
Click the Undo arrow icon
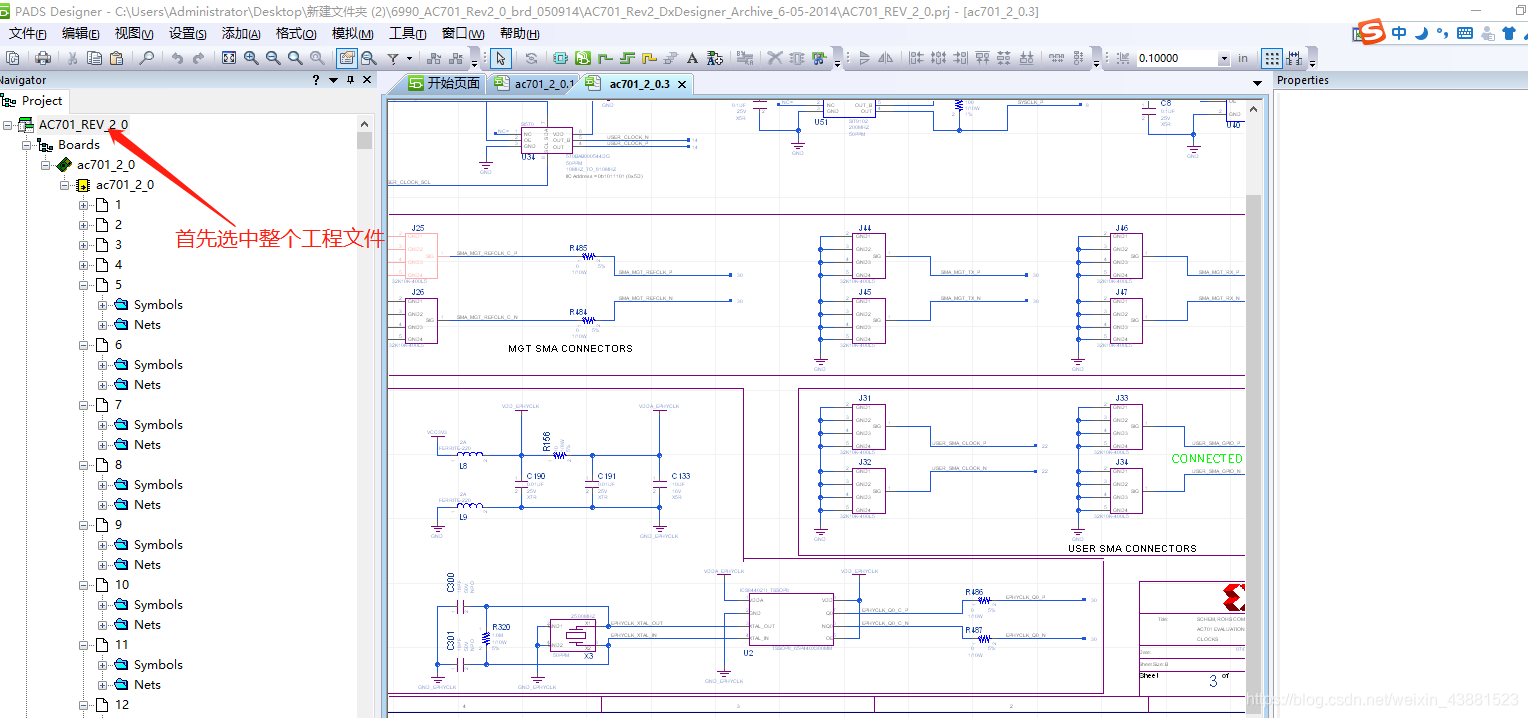point(177,58)
